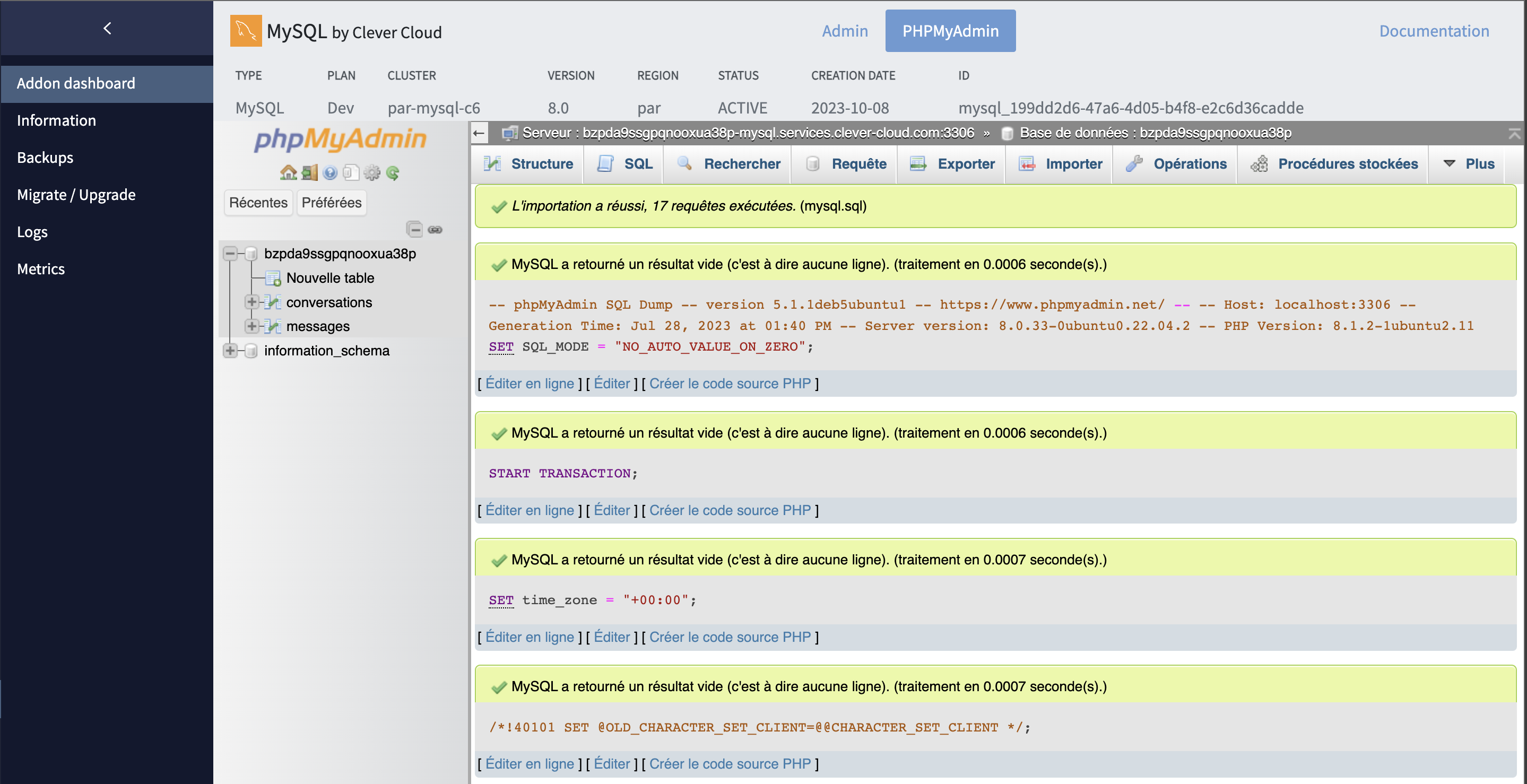Click the Préférées button

click(x=332, y=203)
